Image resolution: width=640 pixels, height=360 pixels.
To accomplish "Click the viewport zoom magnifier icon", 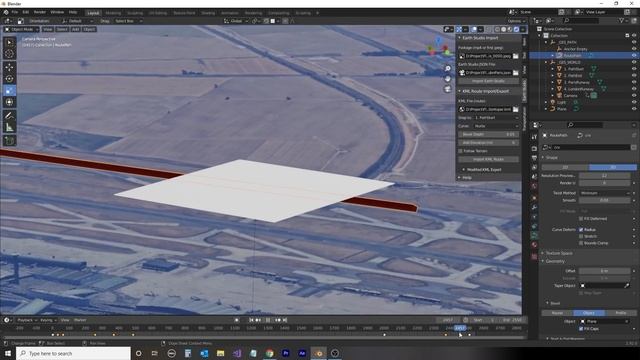I will [448, 69].
